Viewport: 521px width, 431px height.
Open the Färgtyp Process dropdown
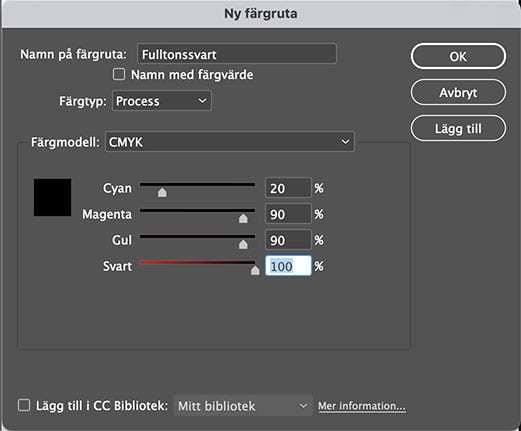tap(162, 101)
